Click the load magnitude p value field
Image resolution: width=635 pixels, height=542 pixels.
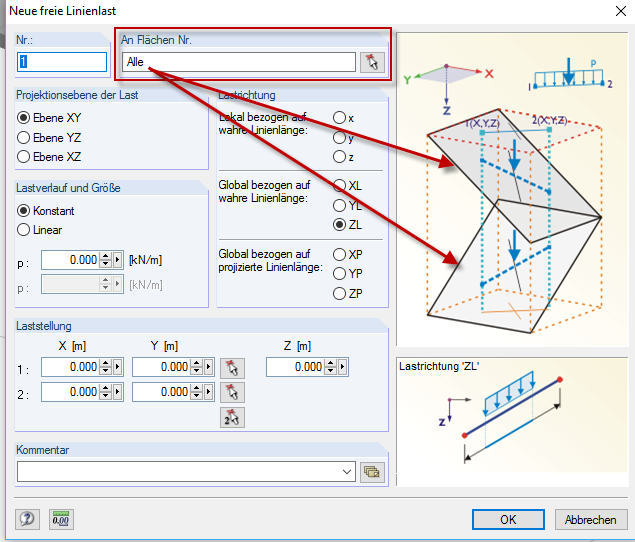[x=70, y=260]
